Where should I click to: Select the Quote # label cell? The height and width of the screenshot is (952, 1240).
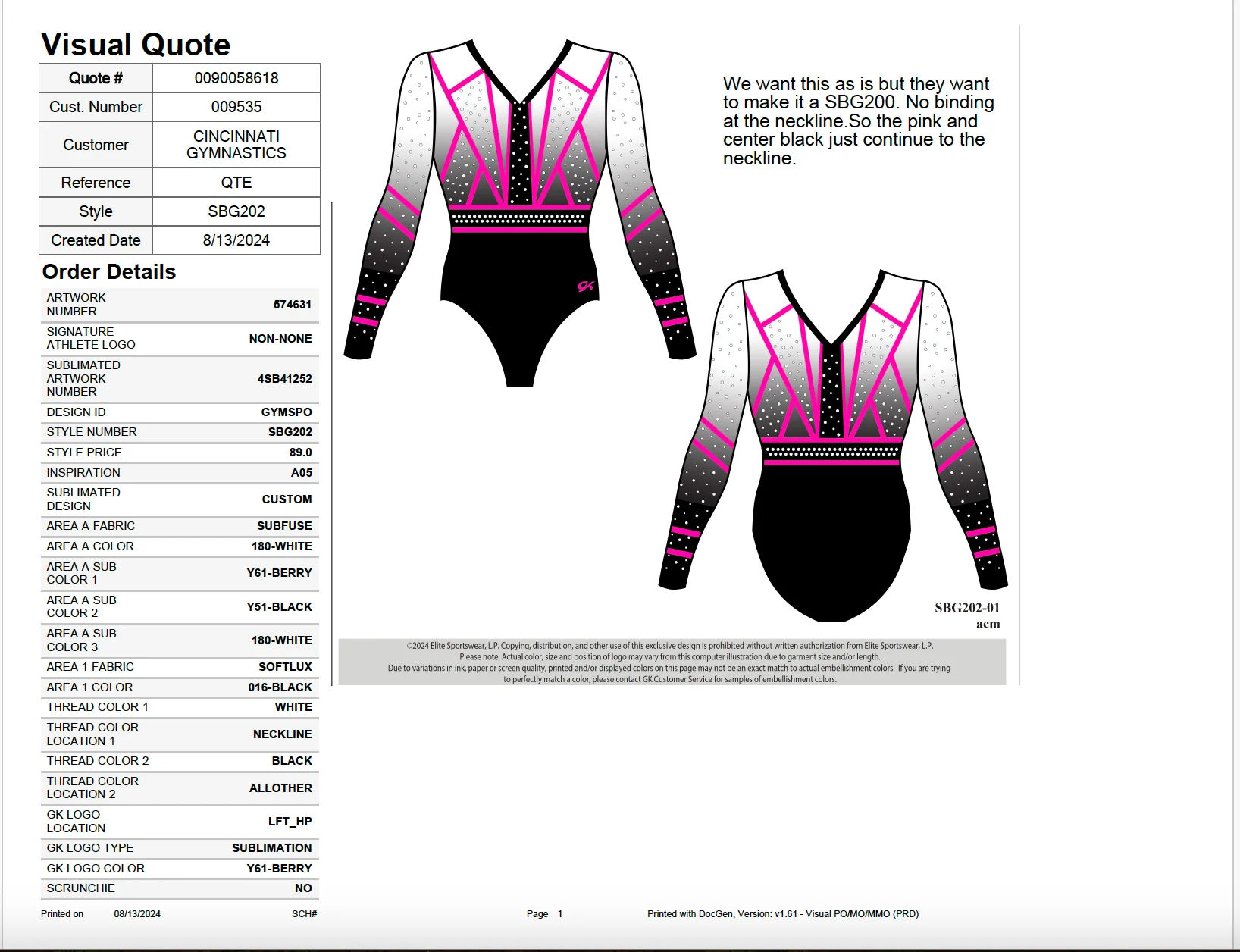pos(96,78)
